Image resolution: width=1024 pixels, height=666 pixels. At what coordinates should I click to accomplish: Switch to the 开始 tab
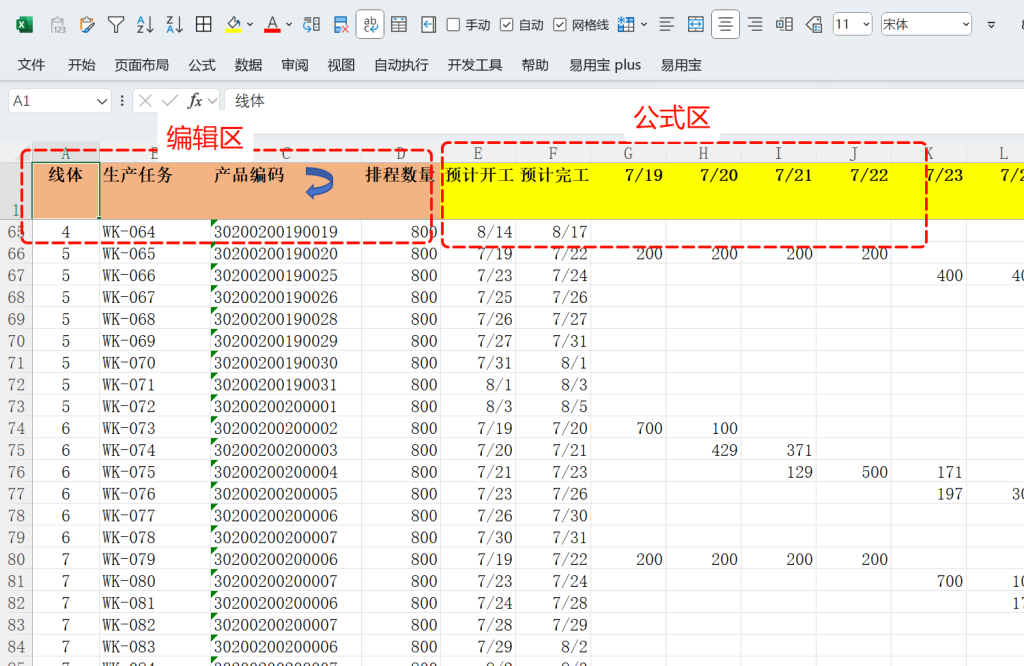point(82,65)
